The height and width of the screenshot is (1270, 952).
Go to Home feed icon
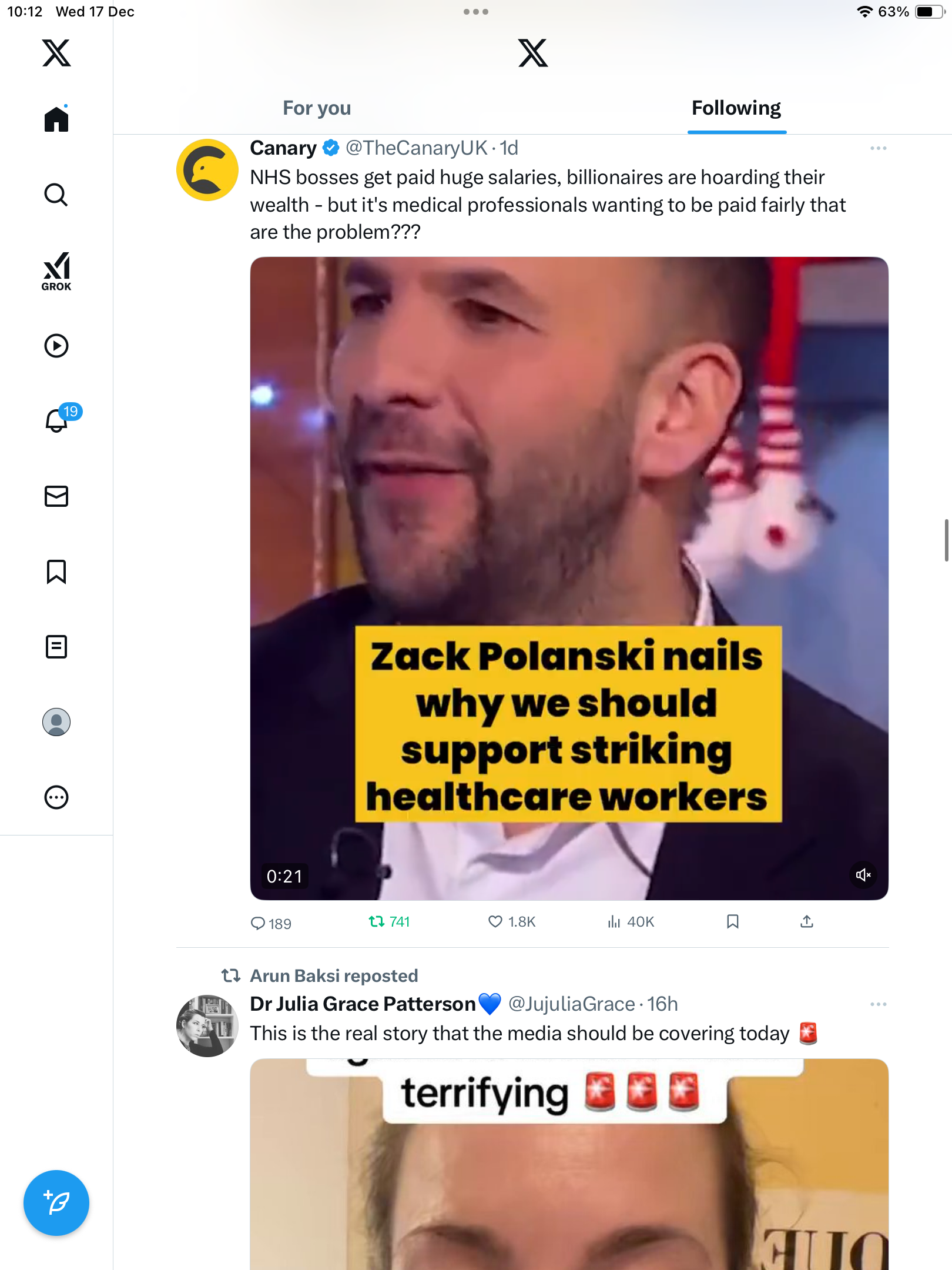56,119
